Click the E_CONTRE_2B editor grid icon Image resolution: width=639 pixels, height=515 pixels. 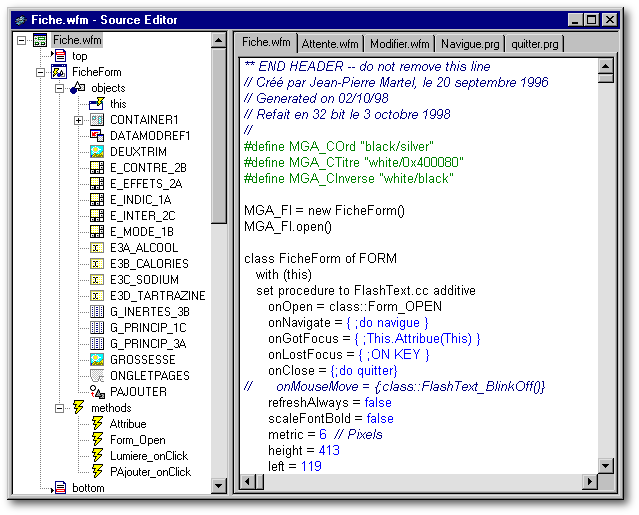(97, 167)
